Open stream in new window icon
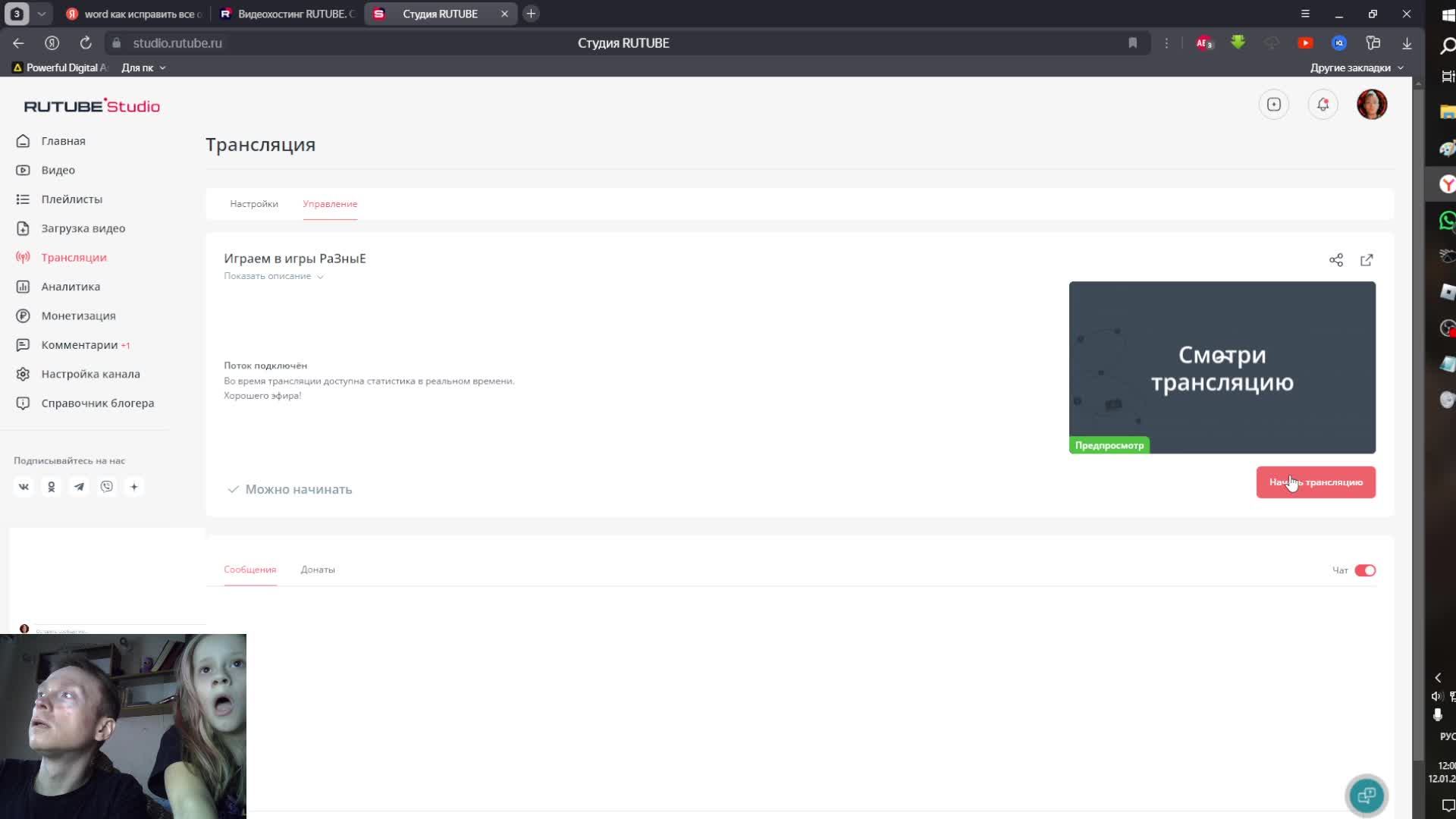Image resolution: width=1456 pixels, height=819 pixels. pos(1366,260)
